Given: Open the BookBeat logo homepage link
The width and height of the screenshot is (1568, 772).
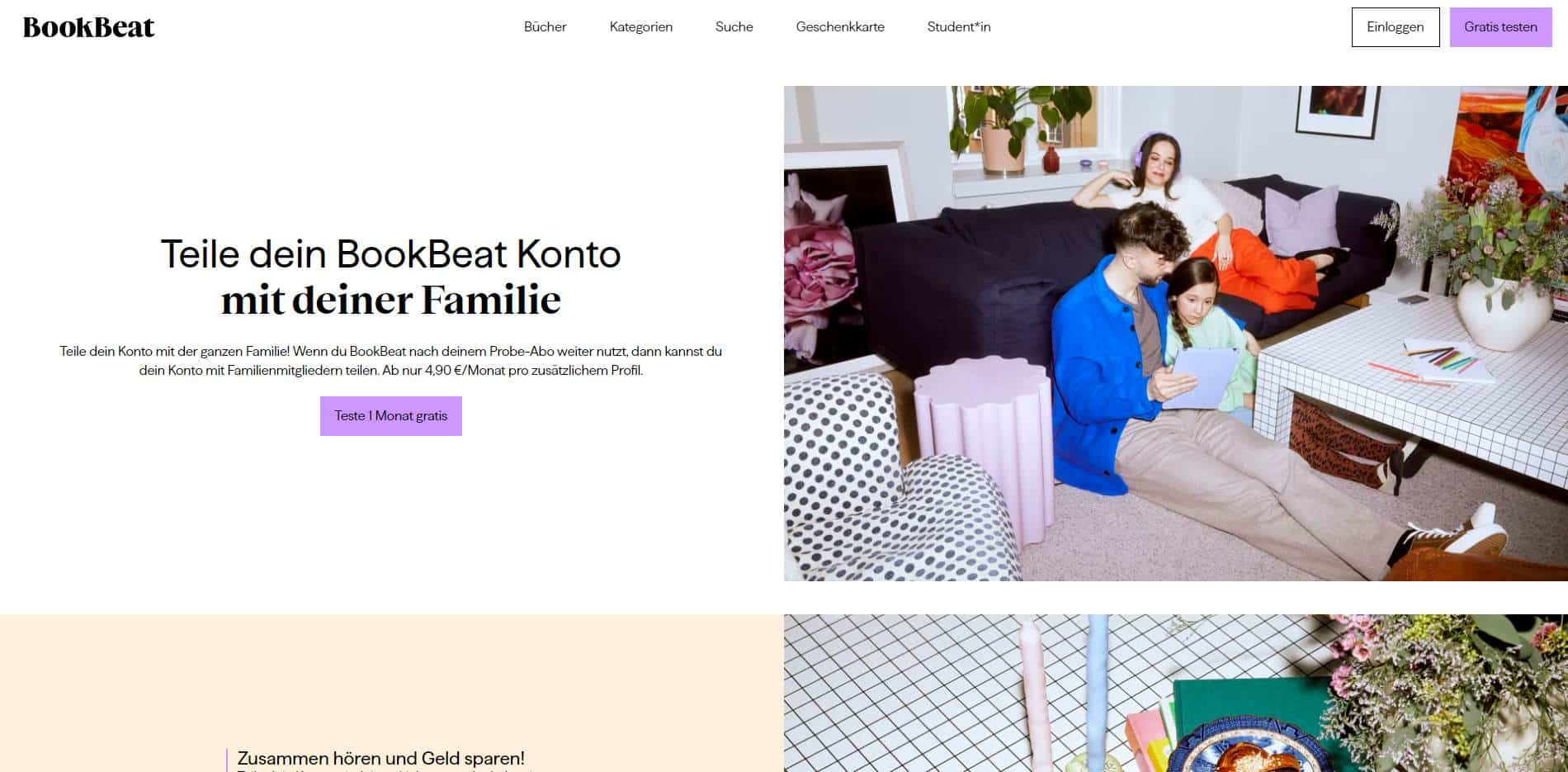Looking at the screenshot, I should [89, 27].
